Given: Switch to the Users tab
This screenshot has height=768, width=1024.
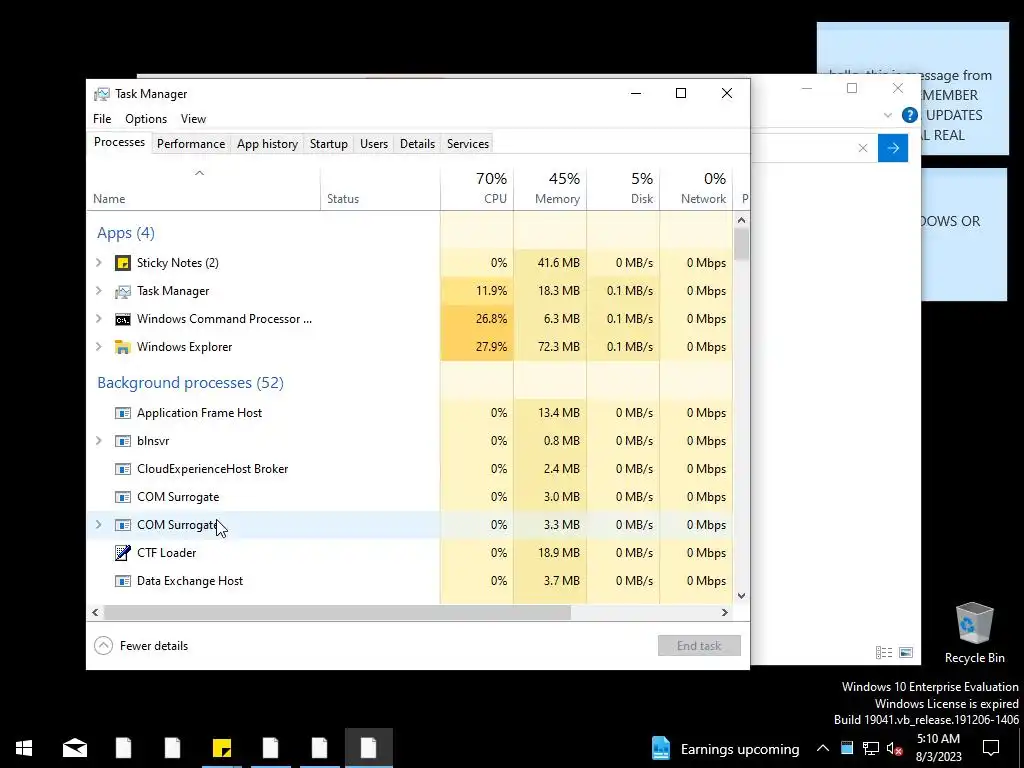Looking at the screenshot, I should [x=374, y=144].
